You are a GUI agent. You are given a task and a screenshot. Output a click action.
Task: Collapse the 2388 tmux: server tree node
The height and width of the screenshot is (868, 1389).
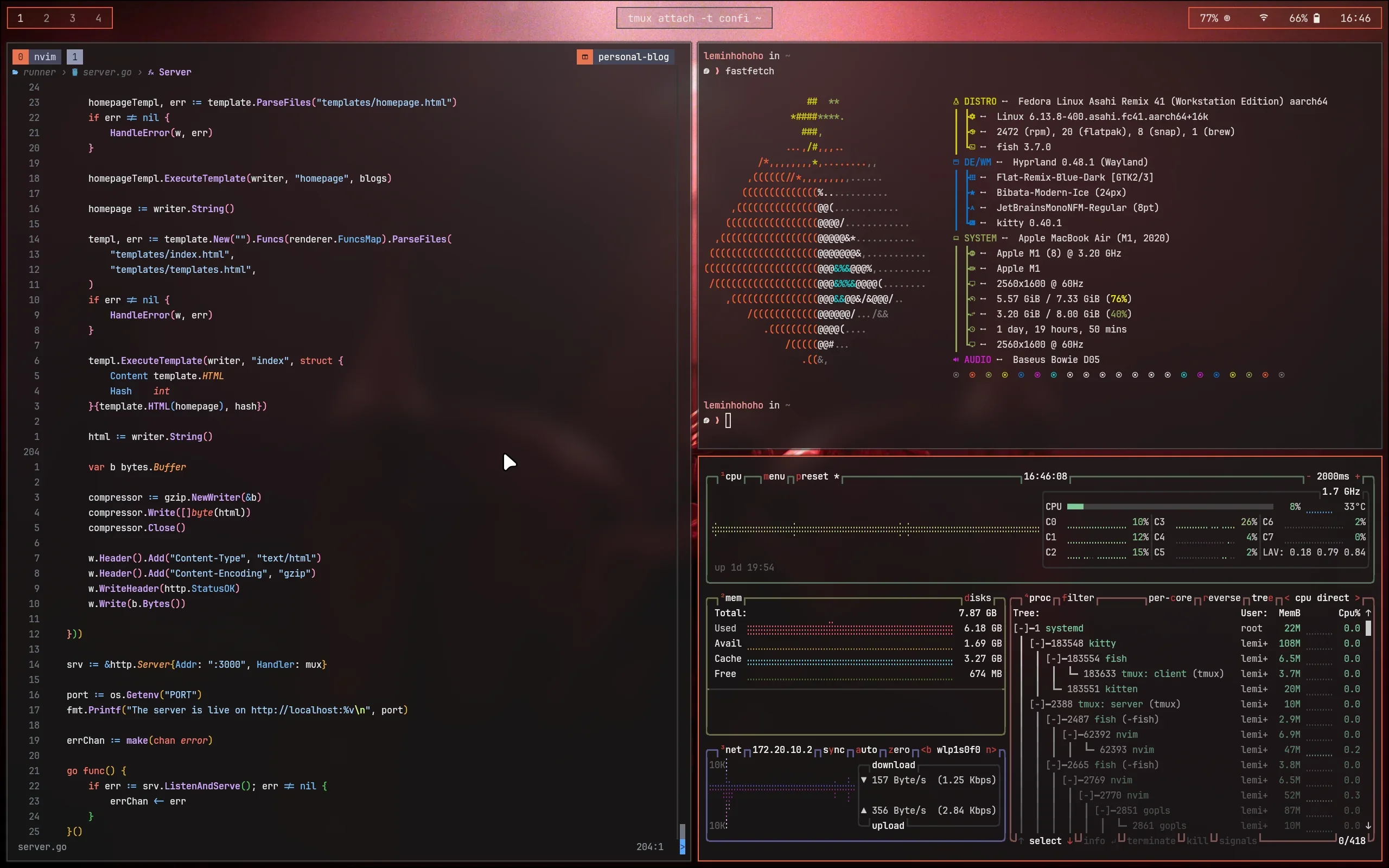(1037, 704)
